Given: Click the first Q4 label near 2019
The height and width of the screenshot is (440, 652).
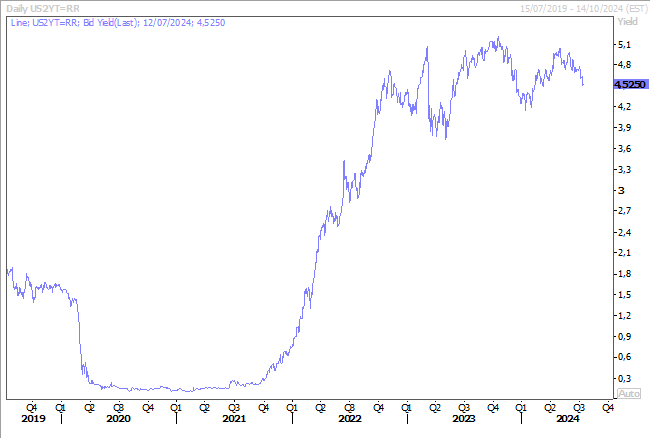Looking at the screenshot, I should coord(32,407).
